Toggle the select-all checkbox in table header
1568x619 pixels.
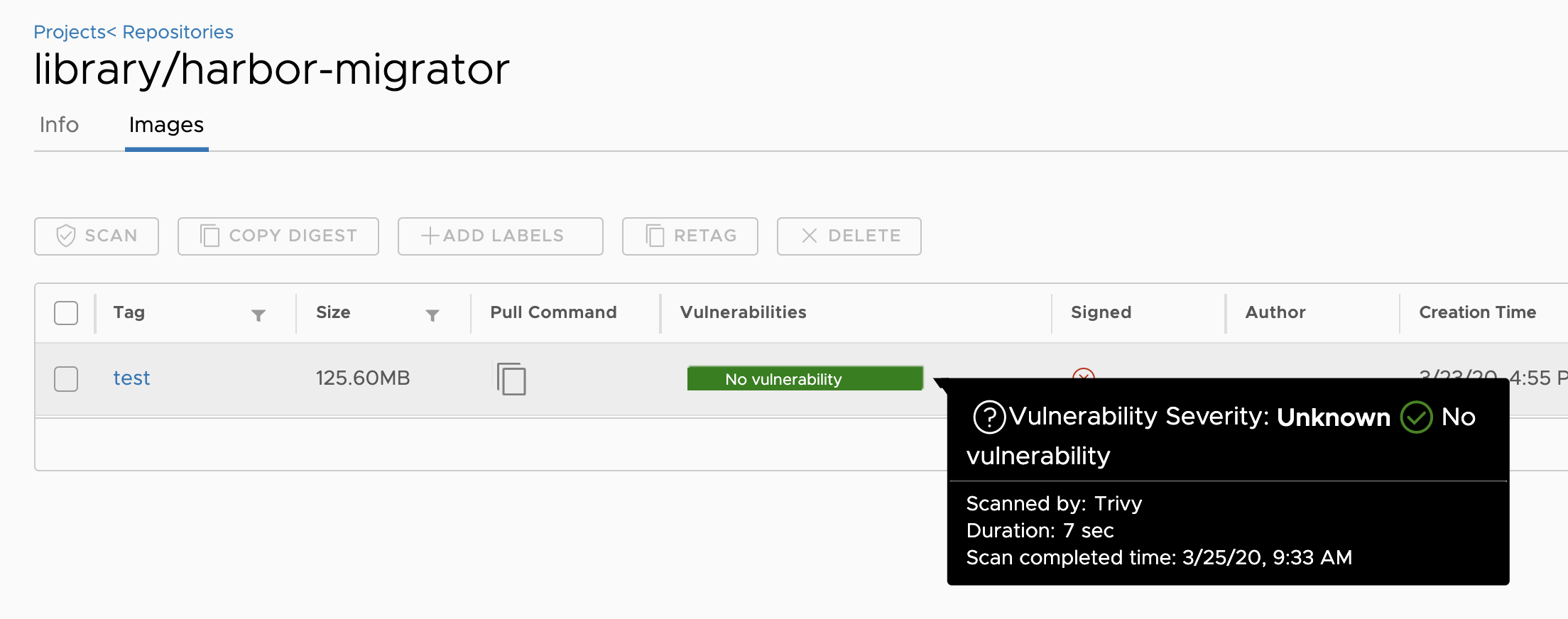tap(65, 312)
